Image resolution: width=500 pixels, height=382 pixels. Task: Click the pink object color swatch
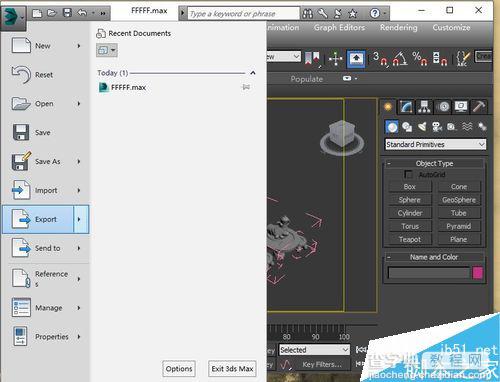click(x=478, y=273)
